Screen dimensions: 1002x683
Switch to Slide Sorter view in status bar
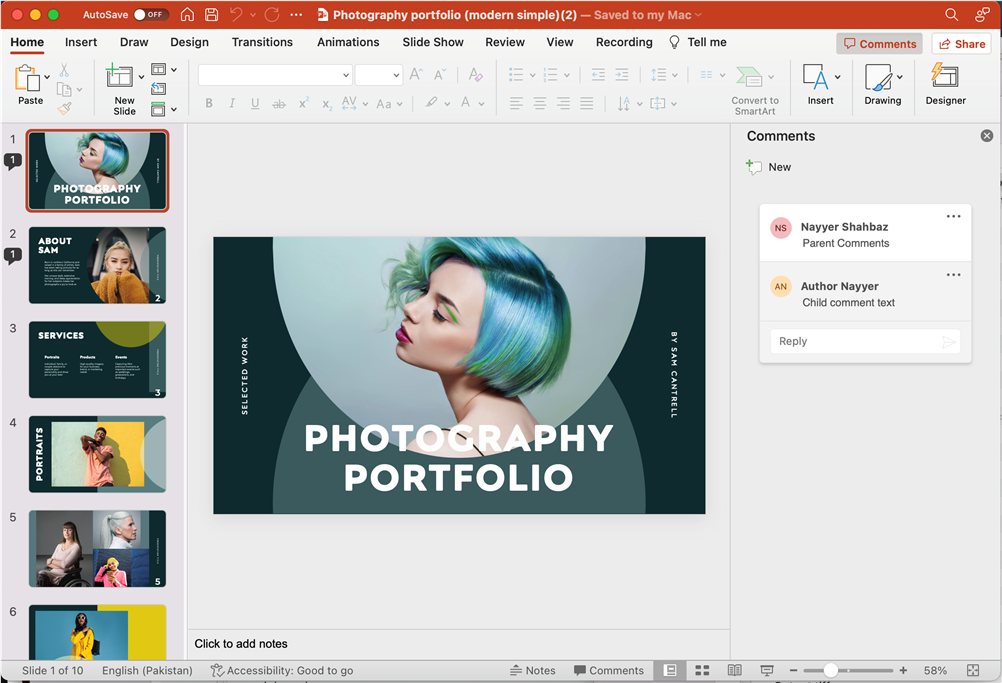(703, 670)
